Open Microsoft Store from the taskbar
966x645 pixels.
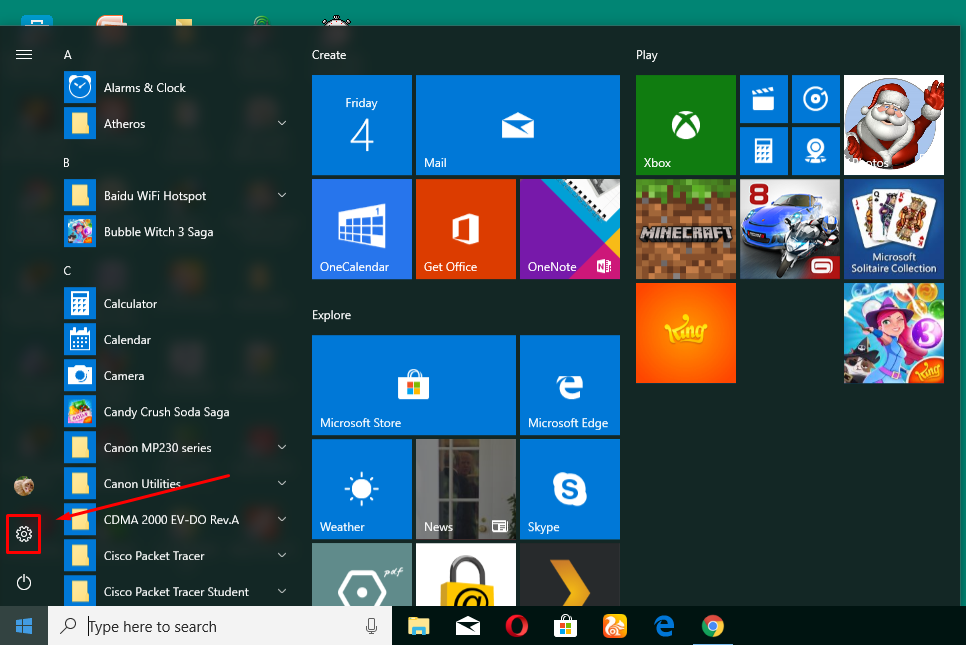tap(566, 626)
